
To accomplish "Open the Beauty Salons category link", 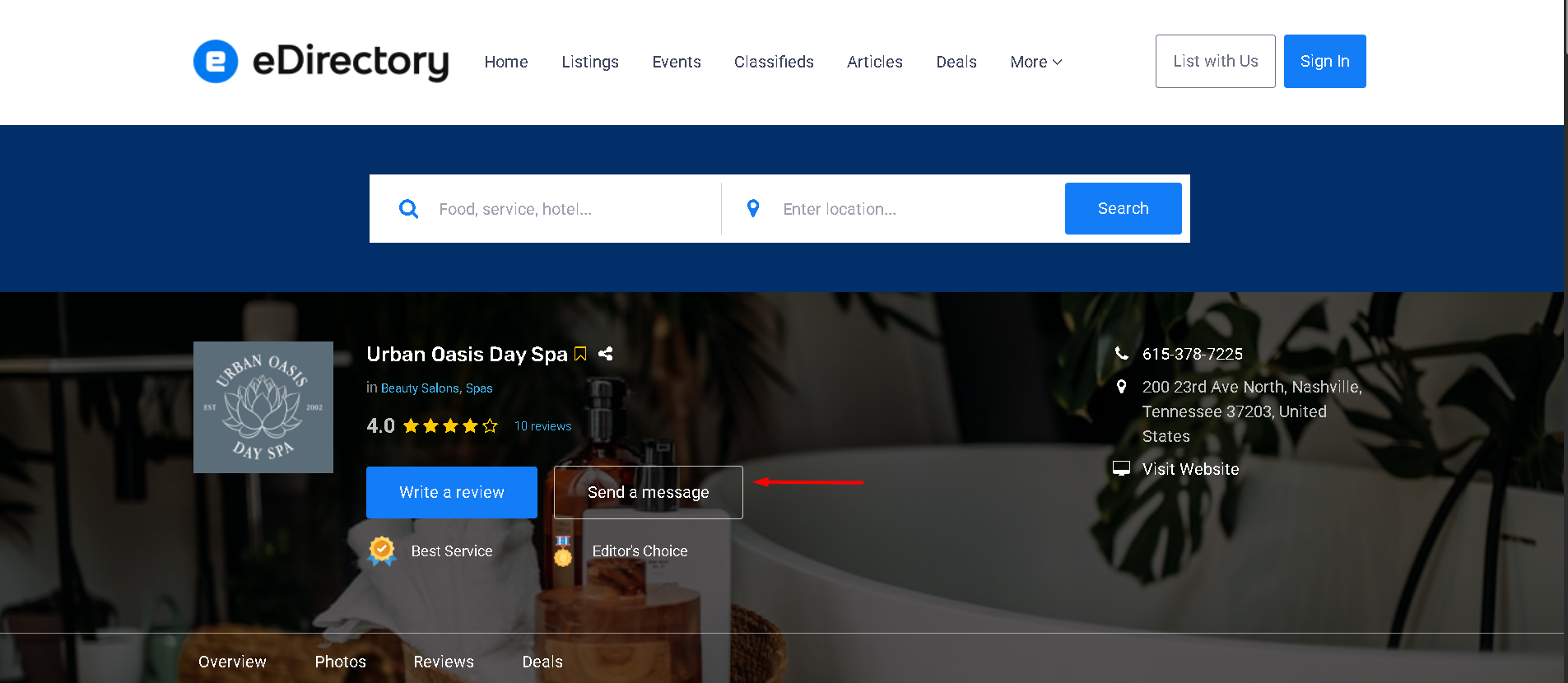I will click(420, 388).
